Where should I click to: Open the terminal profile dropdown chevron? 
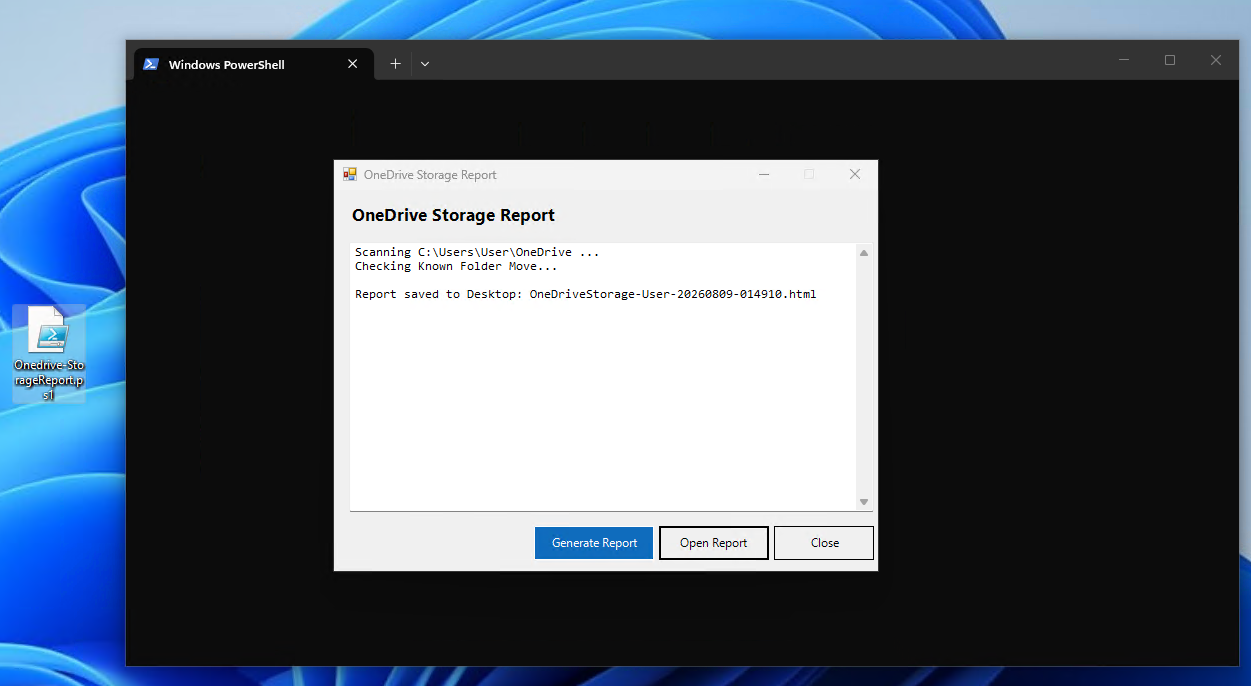point(425,64)
